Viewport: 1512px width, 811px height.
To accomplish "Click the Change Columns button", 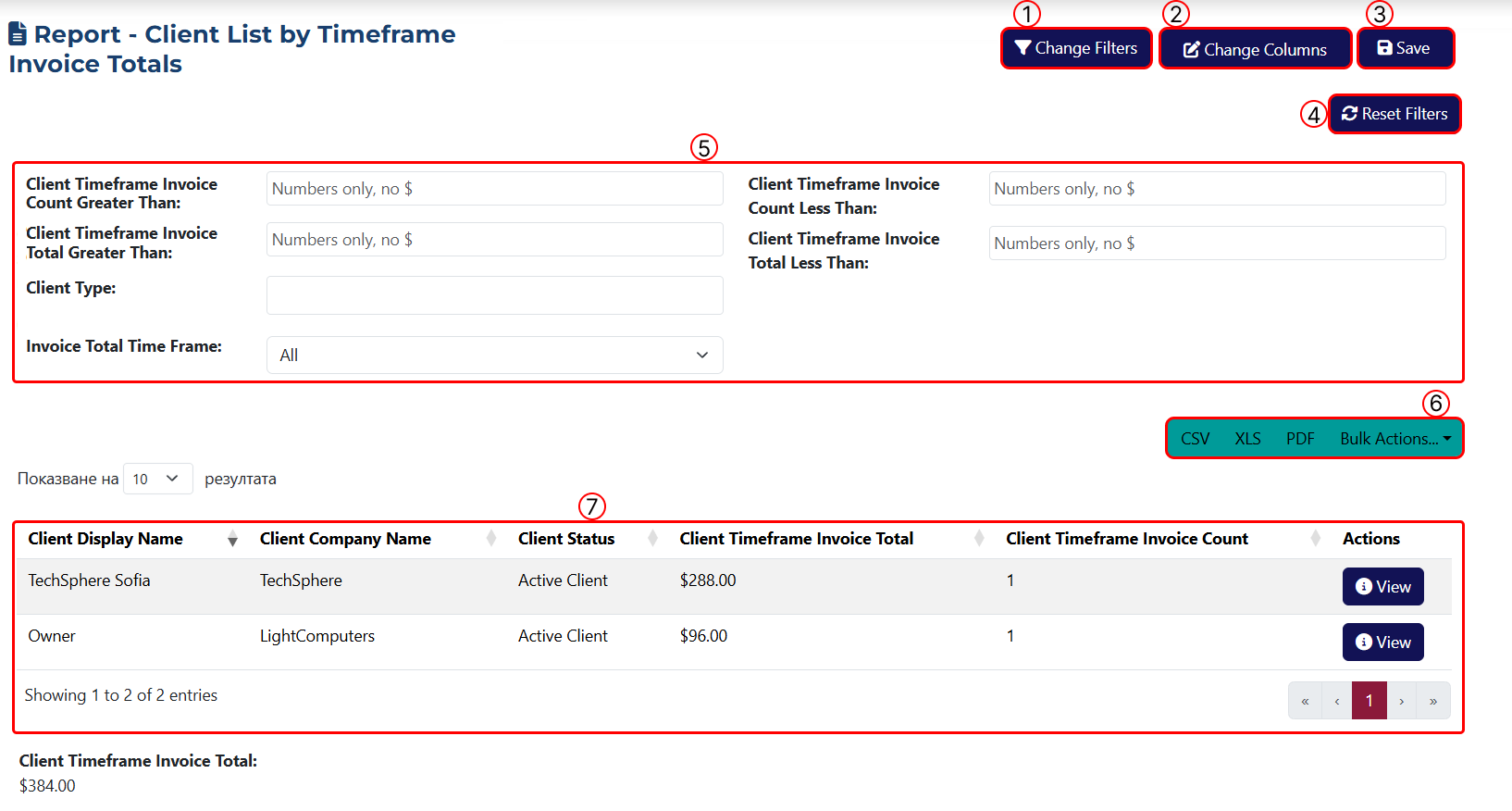I will tap(1256, 49).
